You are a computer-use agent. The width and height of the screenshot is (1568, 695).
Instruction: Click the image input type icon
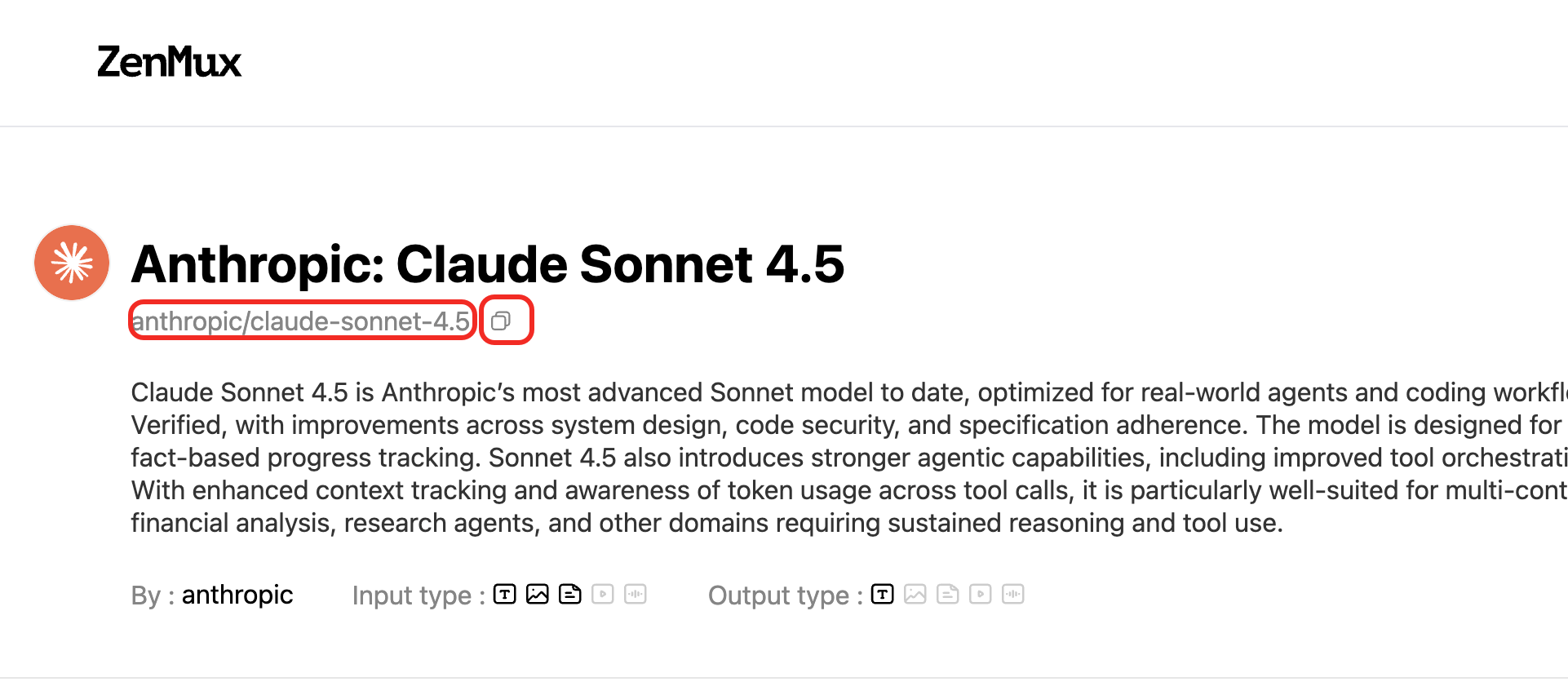(538, 594)
